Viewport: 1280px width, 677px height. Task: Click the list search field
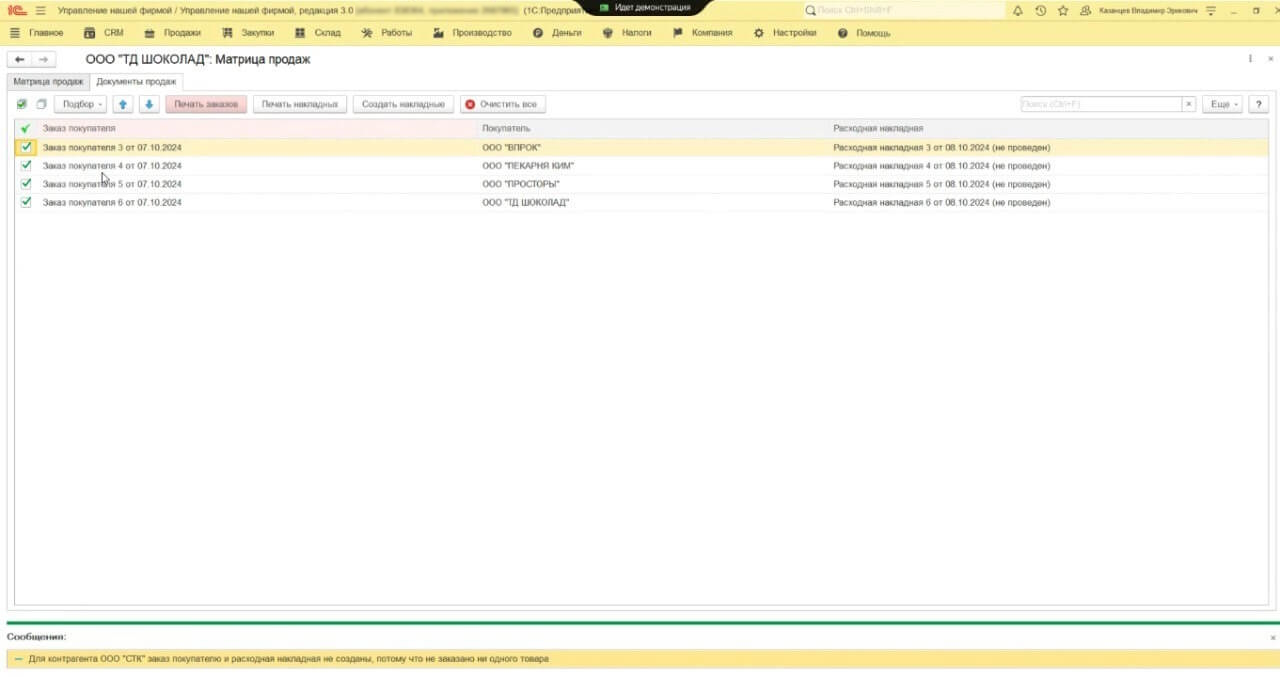pos(1100,104)
